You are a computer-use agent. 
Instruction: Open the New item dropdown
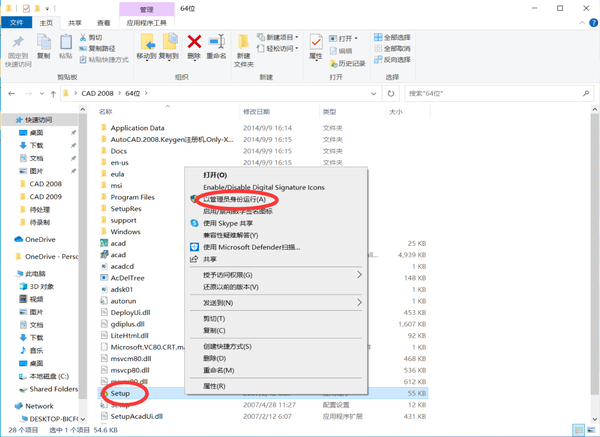click(x=278, y=37)
